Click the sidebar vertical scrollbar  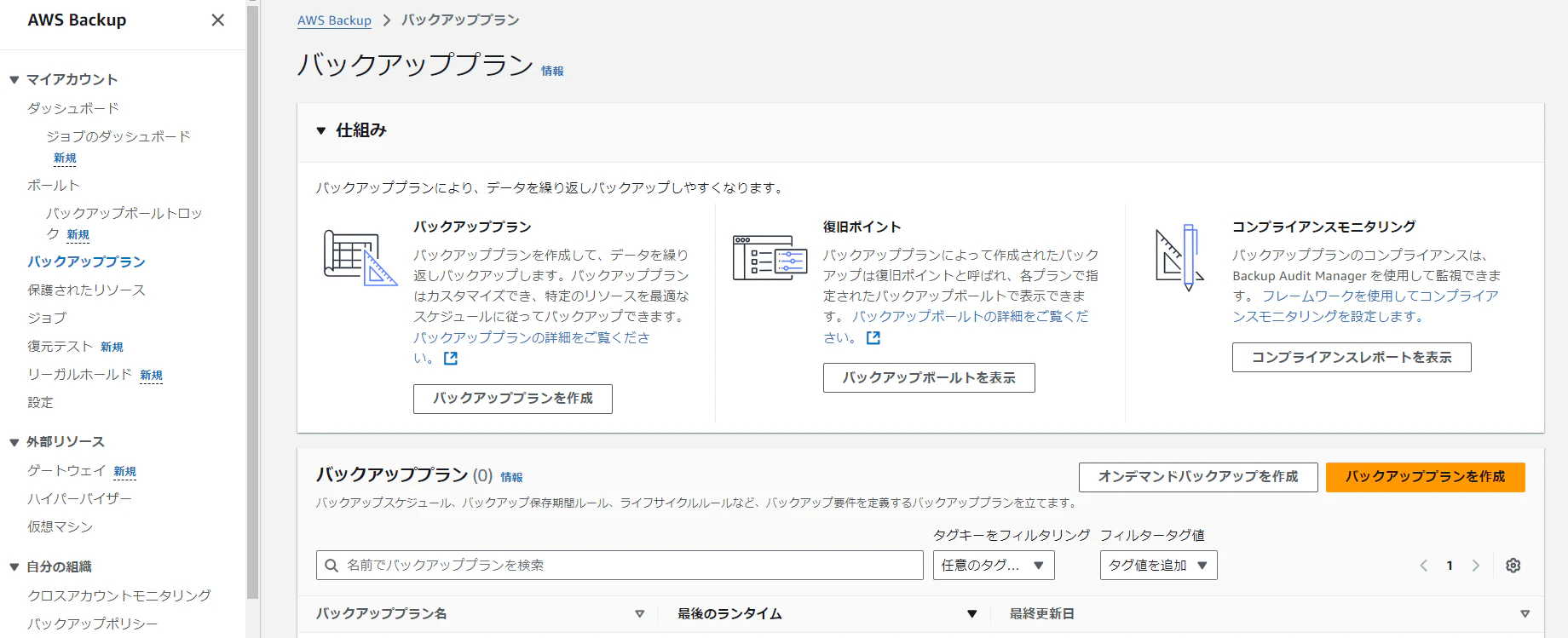coord(252,302)
